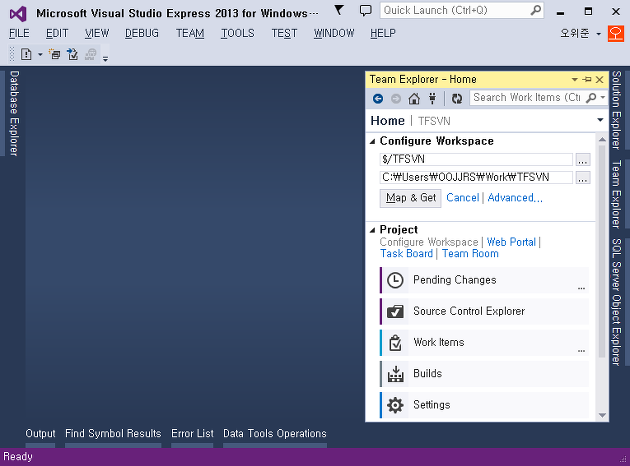Click the Visual Studio logo icon
Screen dimensions: 630x466
point(18,14)
